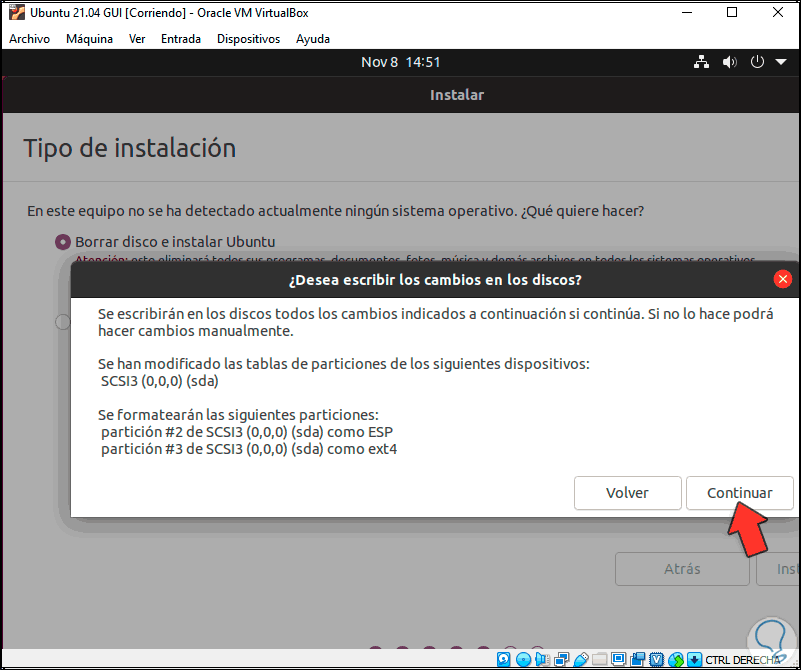The width and height of the screenshot is (802, 670).
Task: Click the USB devices status icon
Action: pyautogui.click(x=581, y=659)
